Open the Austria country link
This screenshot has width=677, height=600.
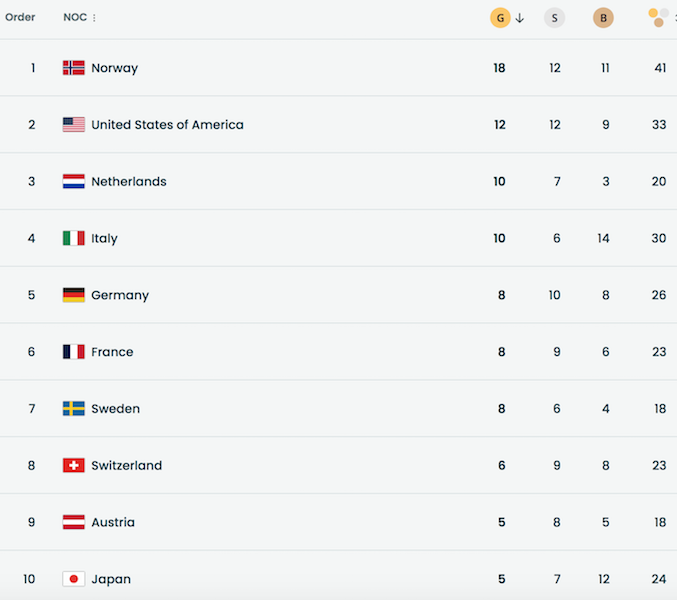point(113,523)
